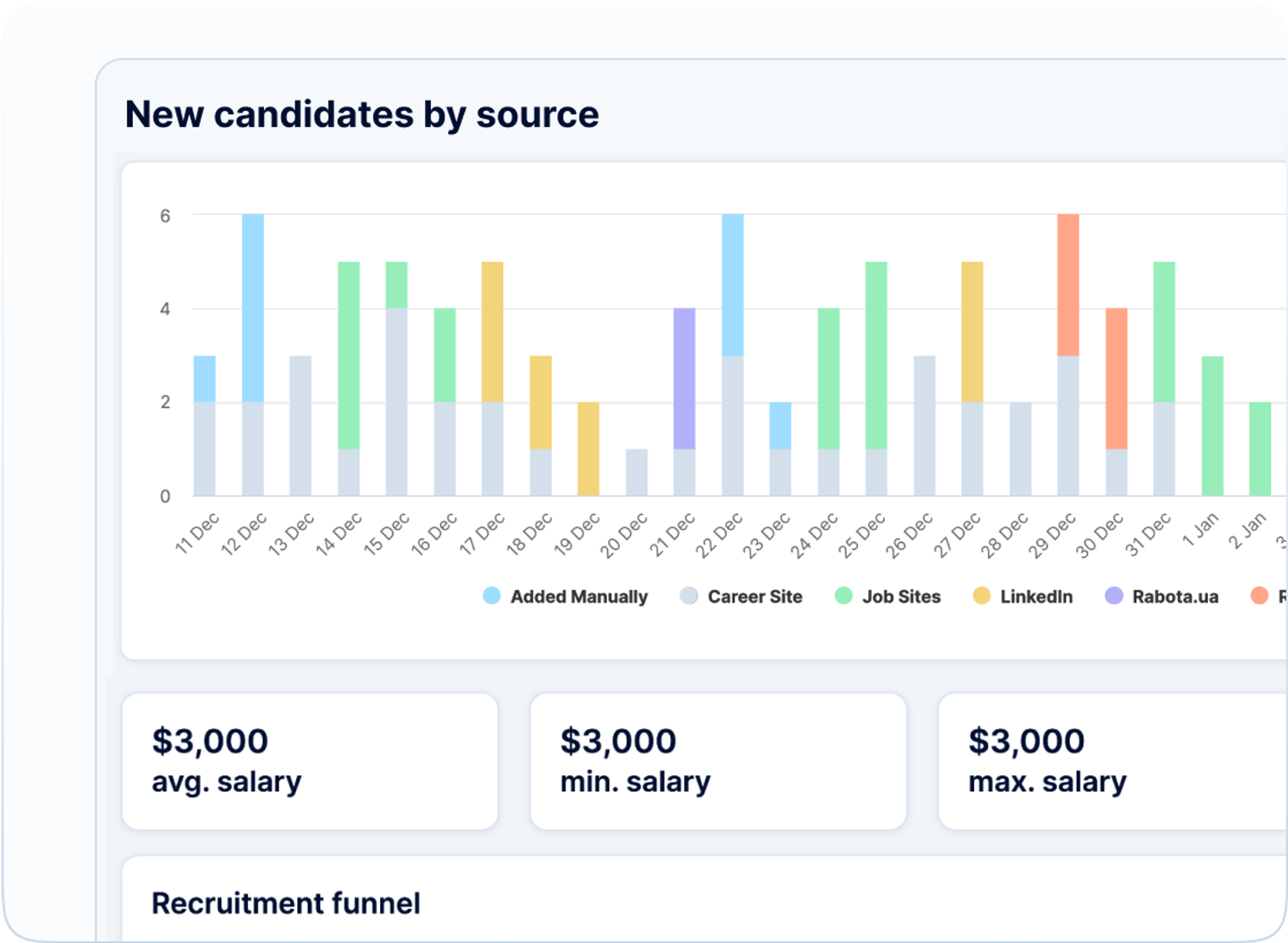Select the blue segment of the 12 Dec bar
This screenshot has width=1288, height=943.
coord(252,308)
